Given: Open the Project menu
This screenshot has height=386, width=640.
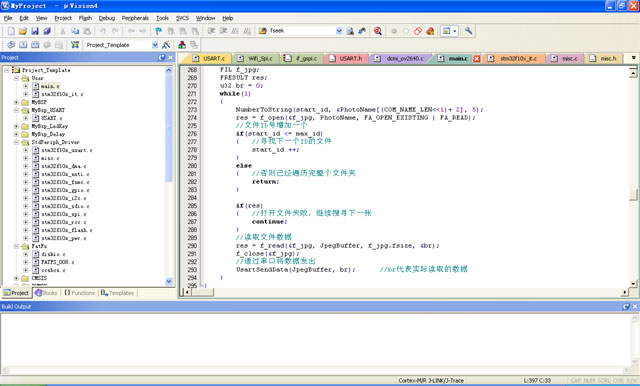Looking at the screenshot, I should click(63, 18).
